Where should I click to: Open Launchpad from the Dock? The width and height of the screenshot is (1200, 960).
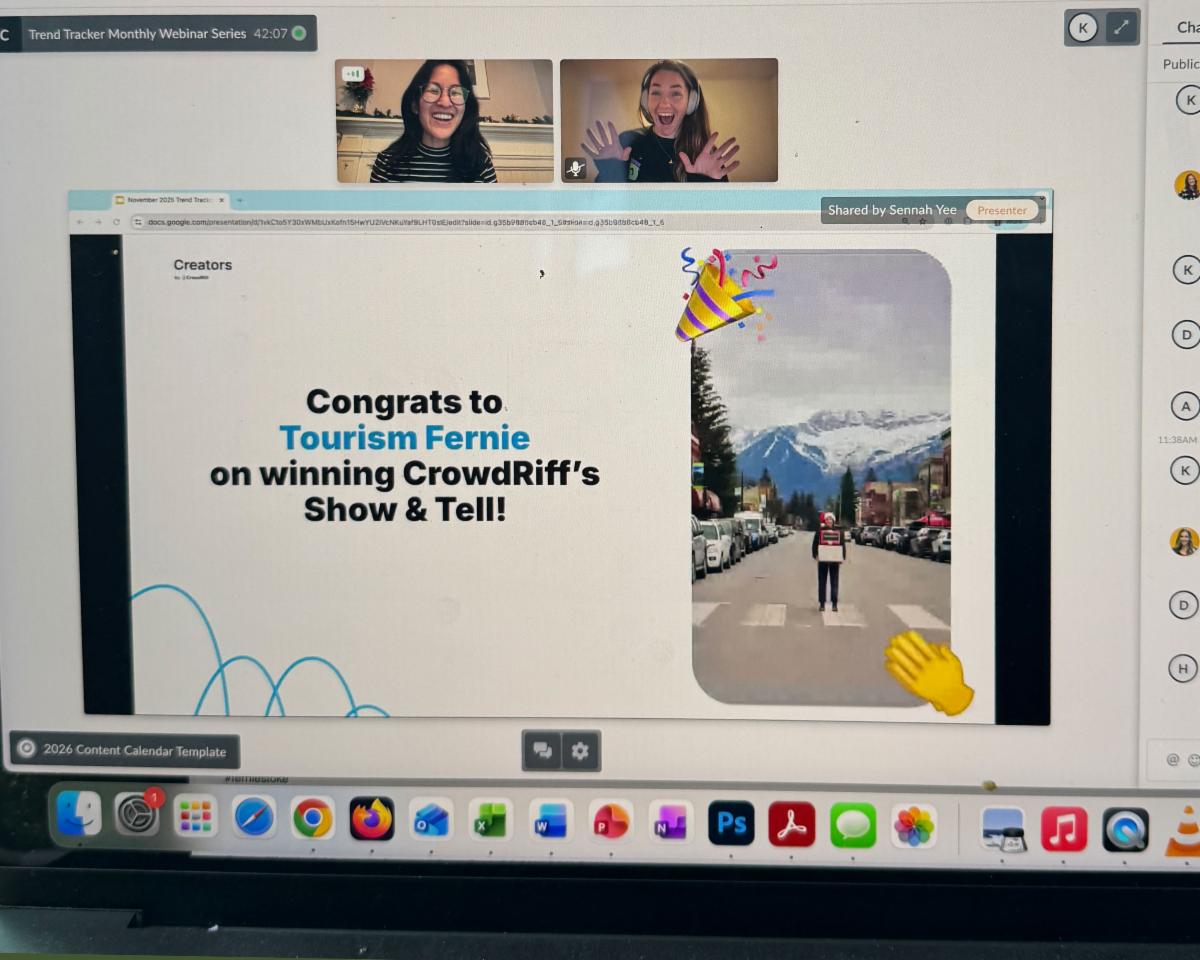195,817
